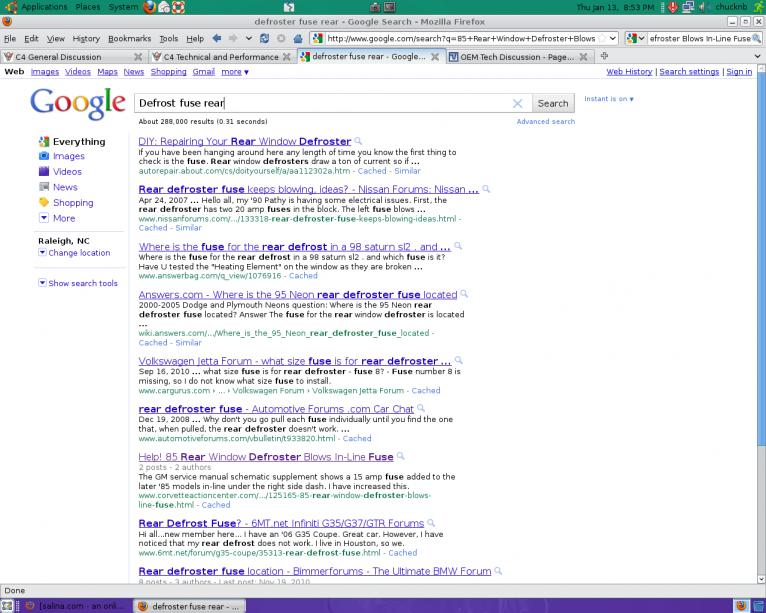Open the clock showing Thu Jan 13

[x=615, y=7]
